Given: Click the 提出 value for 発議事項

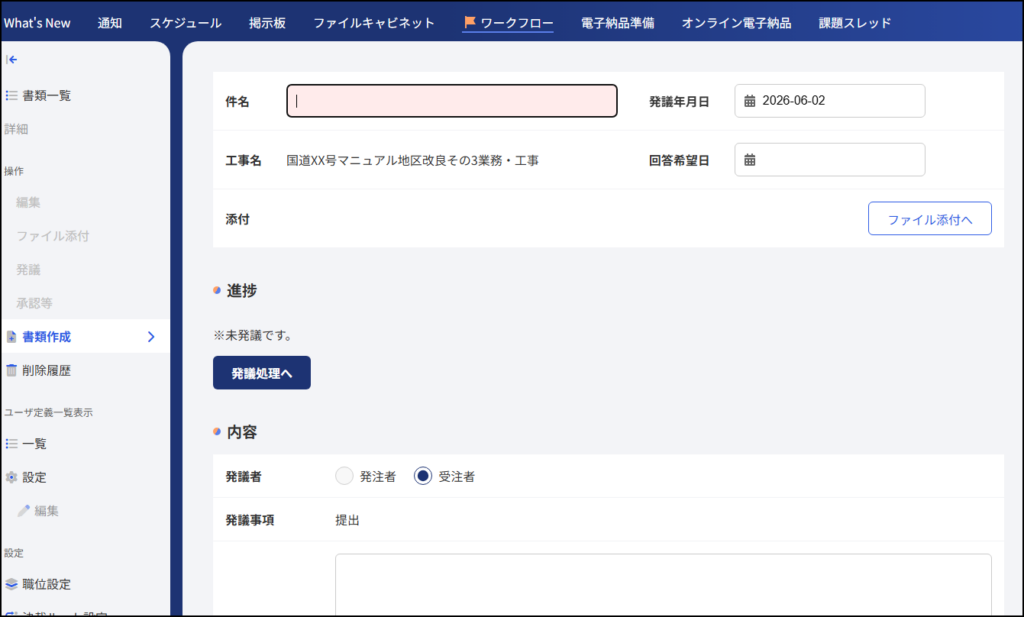Looking at the screenshot, I should click(x=347, y=520).
